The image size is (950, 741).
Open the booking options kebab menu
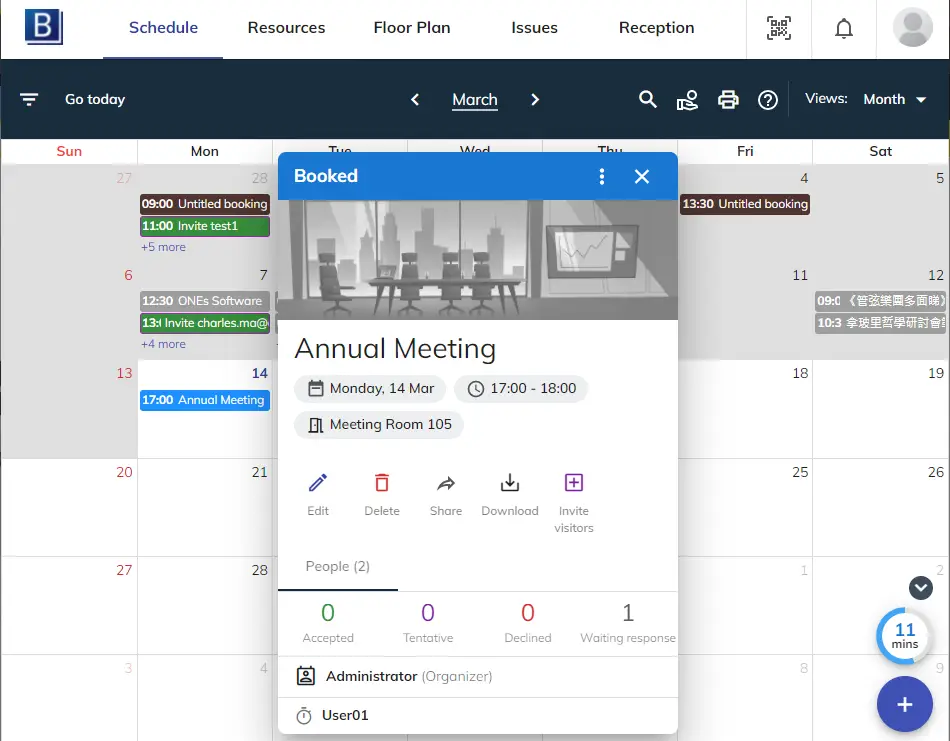601,176
